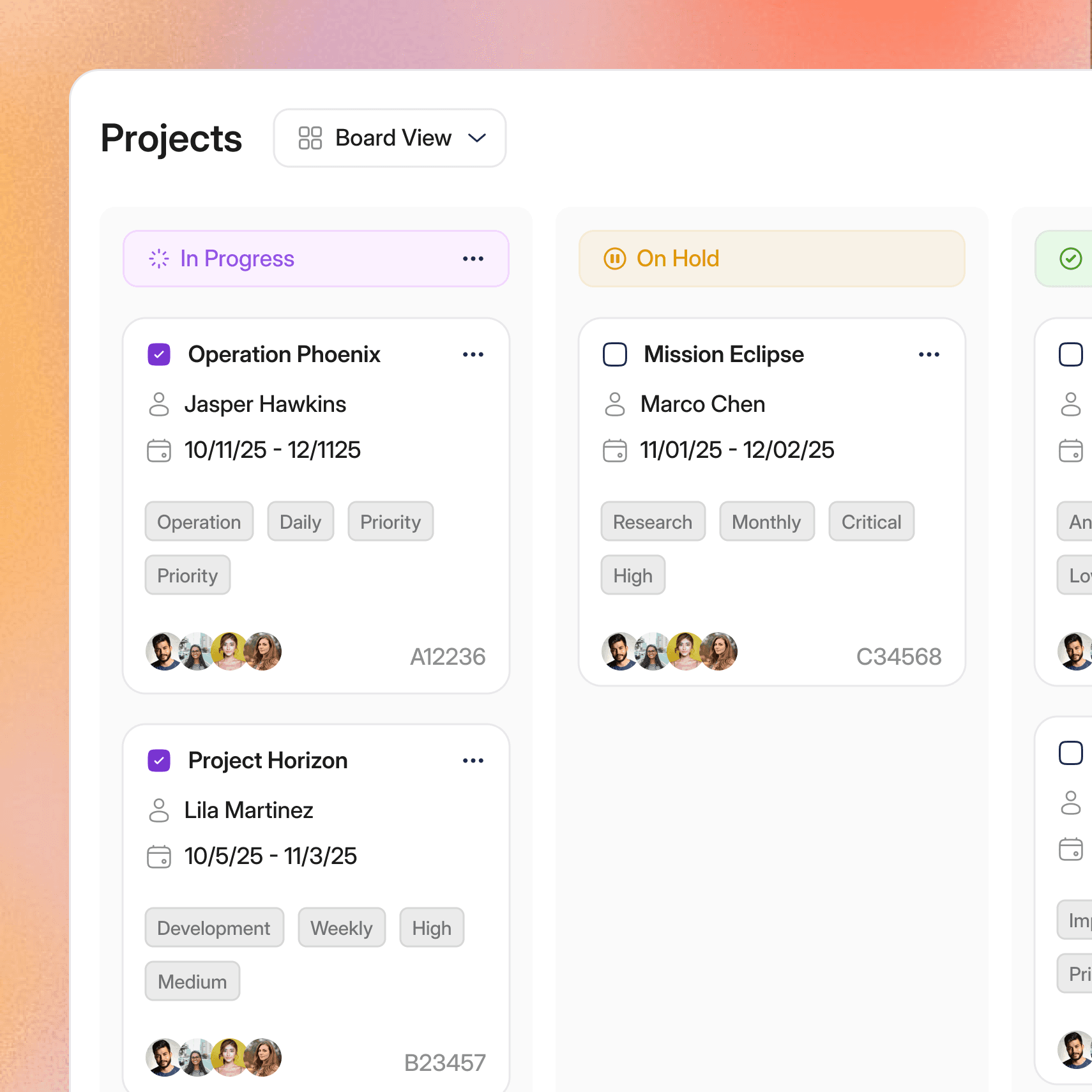Select the Research tag

click(653, 522)
